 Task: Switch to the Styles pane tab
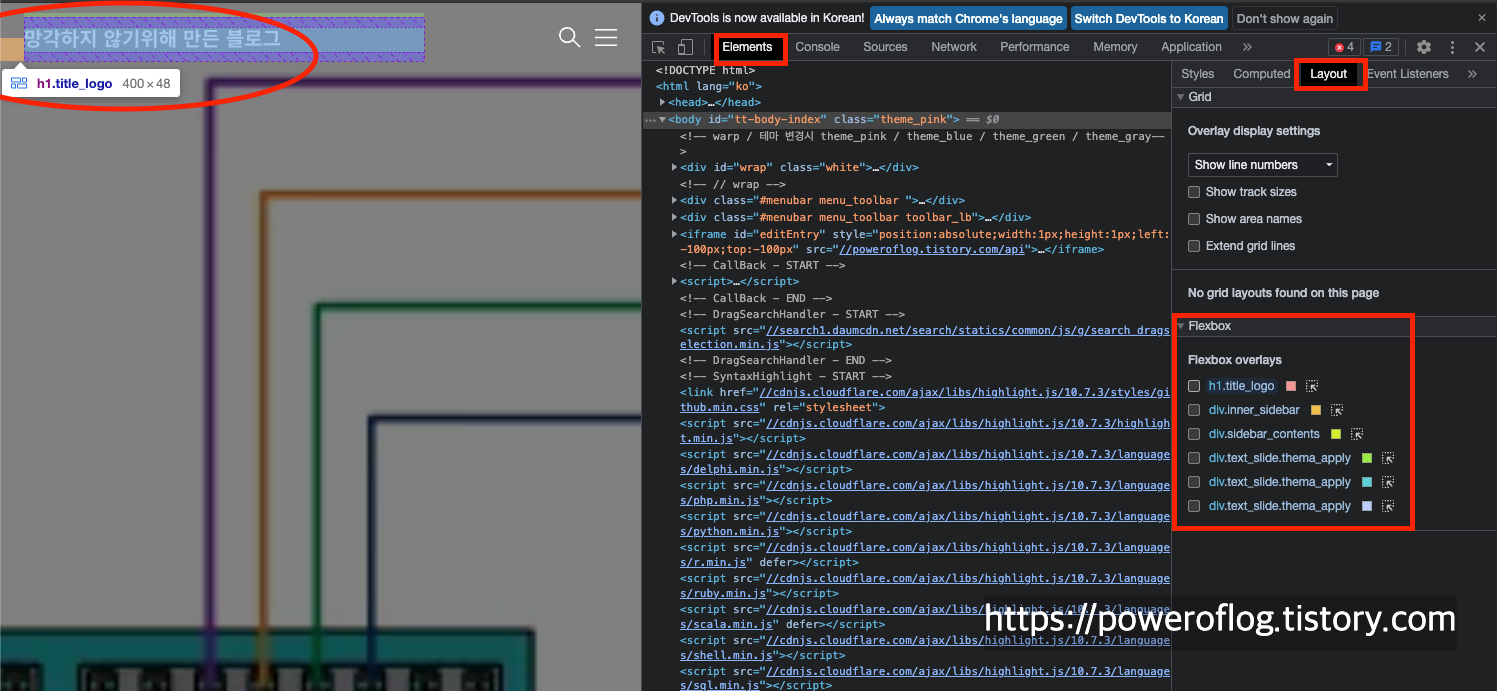click(1197, 74)
